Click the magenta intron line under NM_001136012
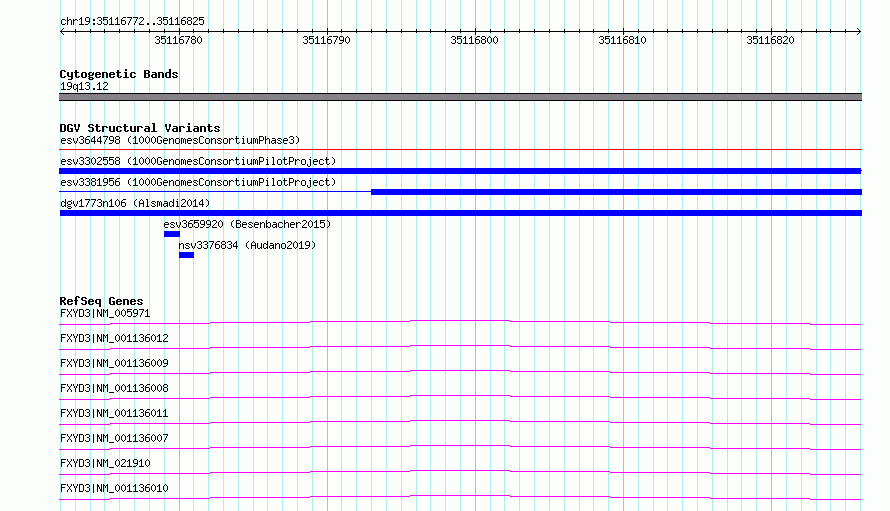This screenshot has width=890, height=511. (x=460, y=347)
